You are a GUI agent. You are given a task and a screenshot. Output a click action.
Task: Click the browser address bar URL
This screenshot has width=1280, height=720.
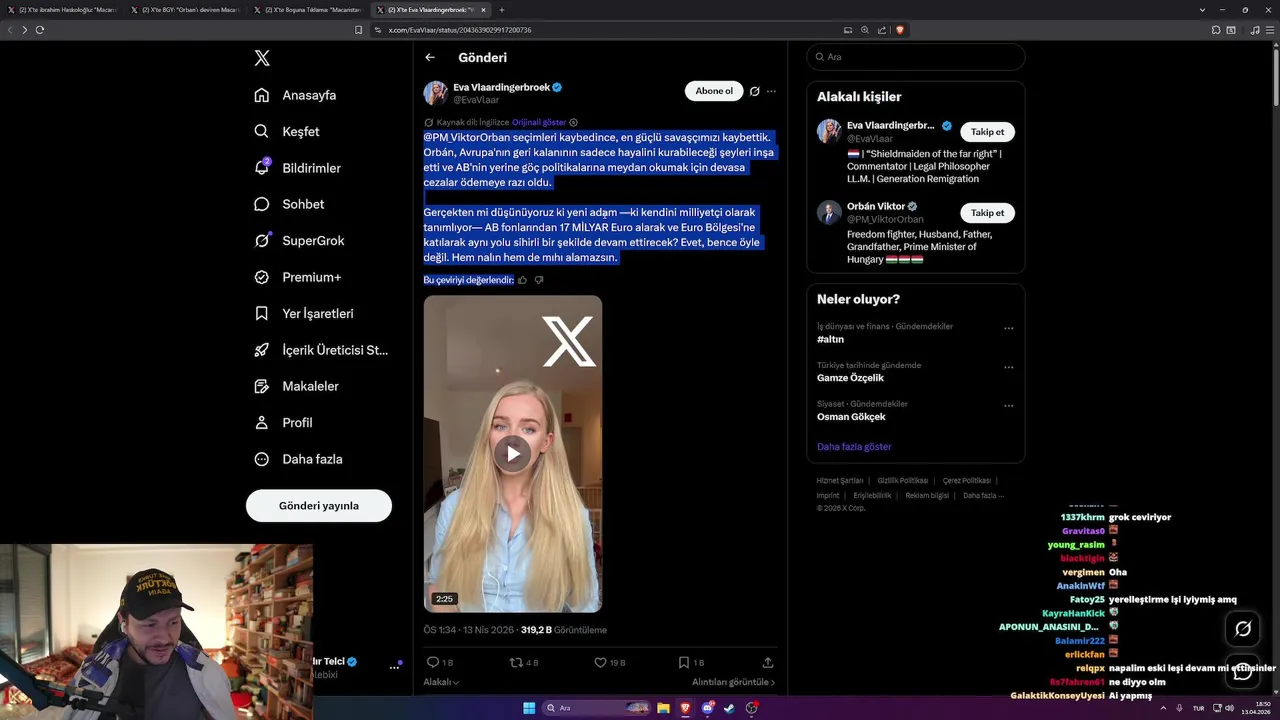pos(459,30)
